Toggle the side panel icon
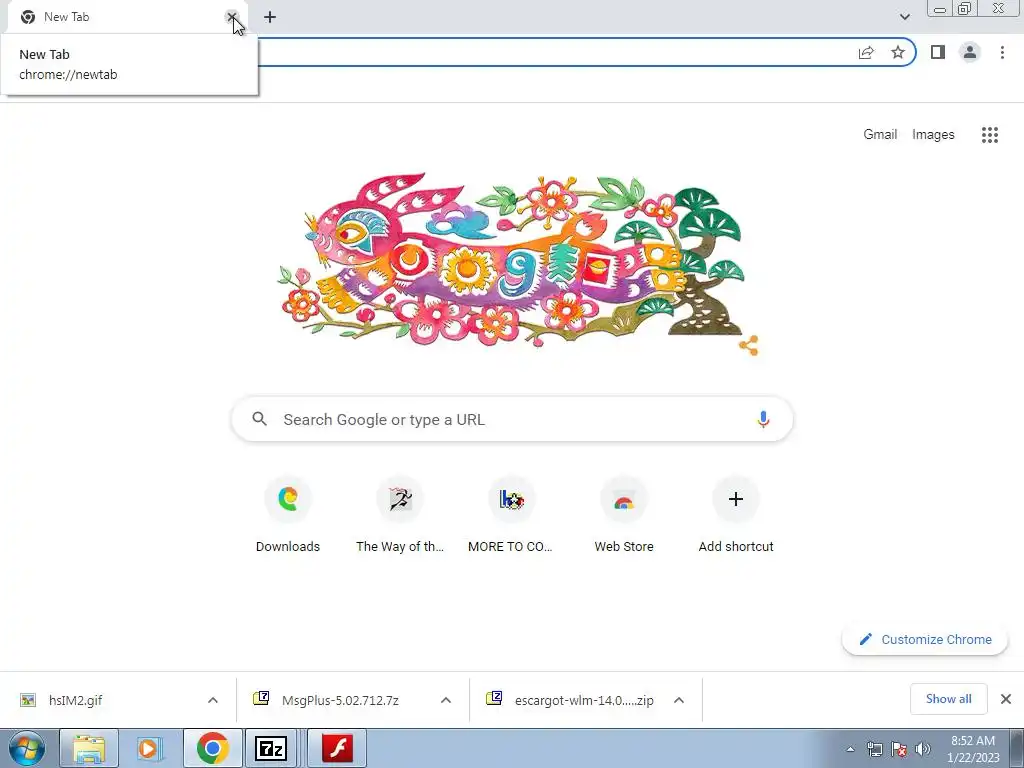 tap(938, 52)
